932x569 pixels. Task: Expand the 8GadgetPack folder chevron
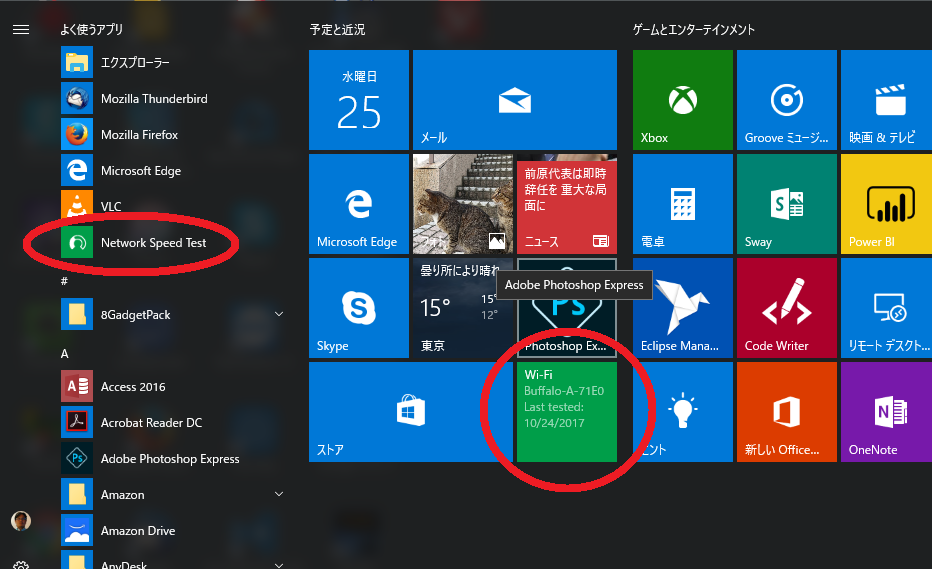(x=279, y=314)
